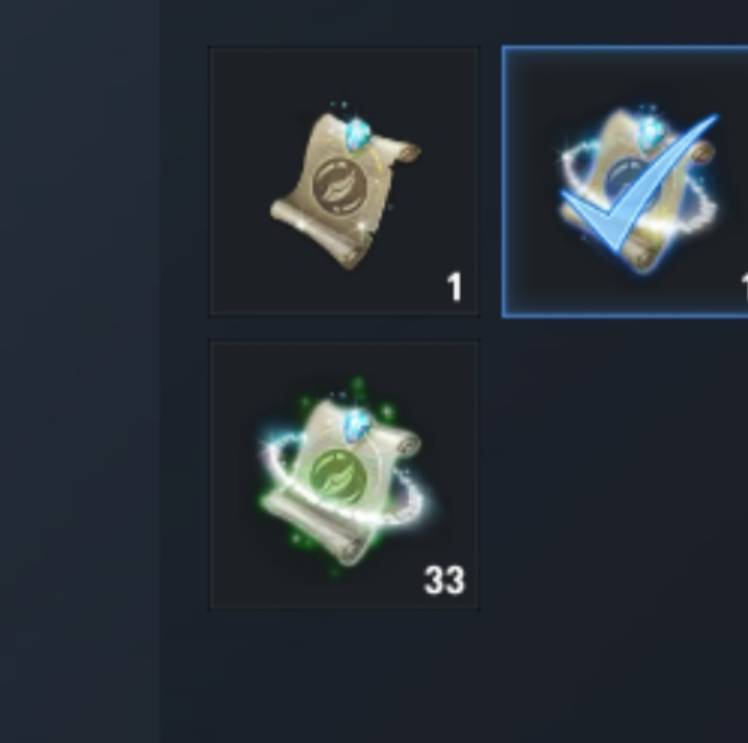Click the quantity 1 on plain scroll slot
The height and width of the screenshot is (743, 748).
455,287
